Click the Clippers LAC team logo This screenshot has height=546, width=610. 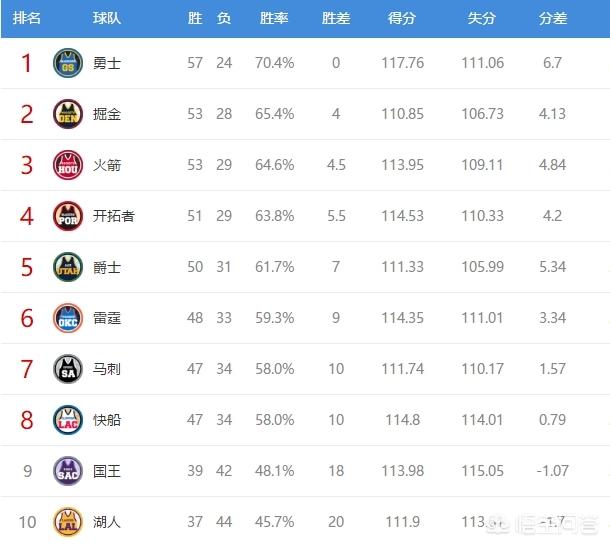68,420
